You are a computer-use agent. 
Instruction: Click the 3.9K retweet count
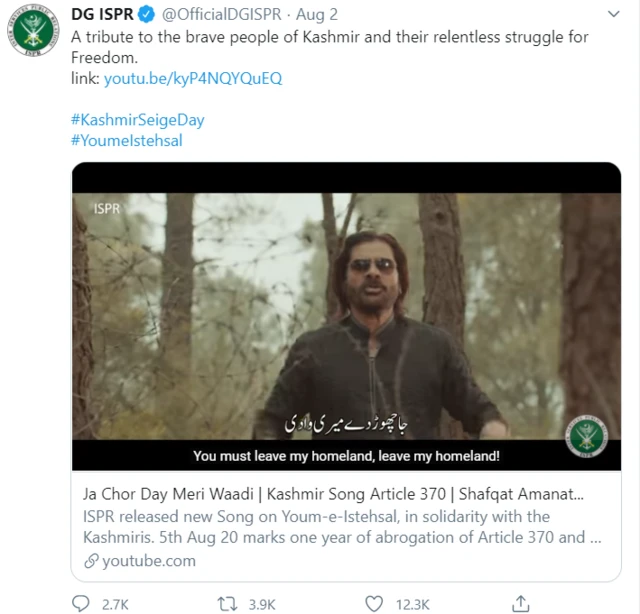[x=262, y=603]
